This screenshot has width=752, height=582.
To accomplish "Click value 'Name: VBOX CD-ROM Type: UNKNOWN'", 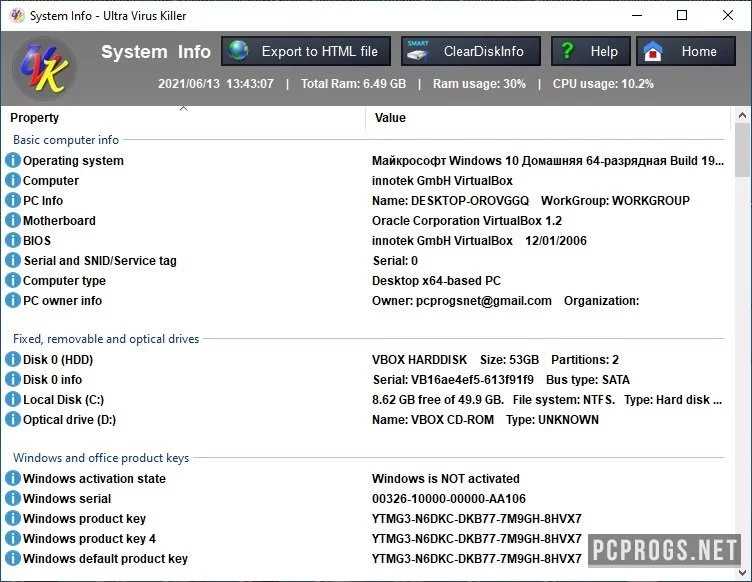I will click(x=485, y=419).
